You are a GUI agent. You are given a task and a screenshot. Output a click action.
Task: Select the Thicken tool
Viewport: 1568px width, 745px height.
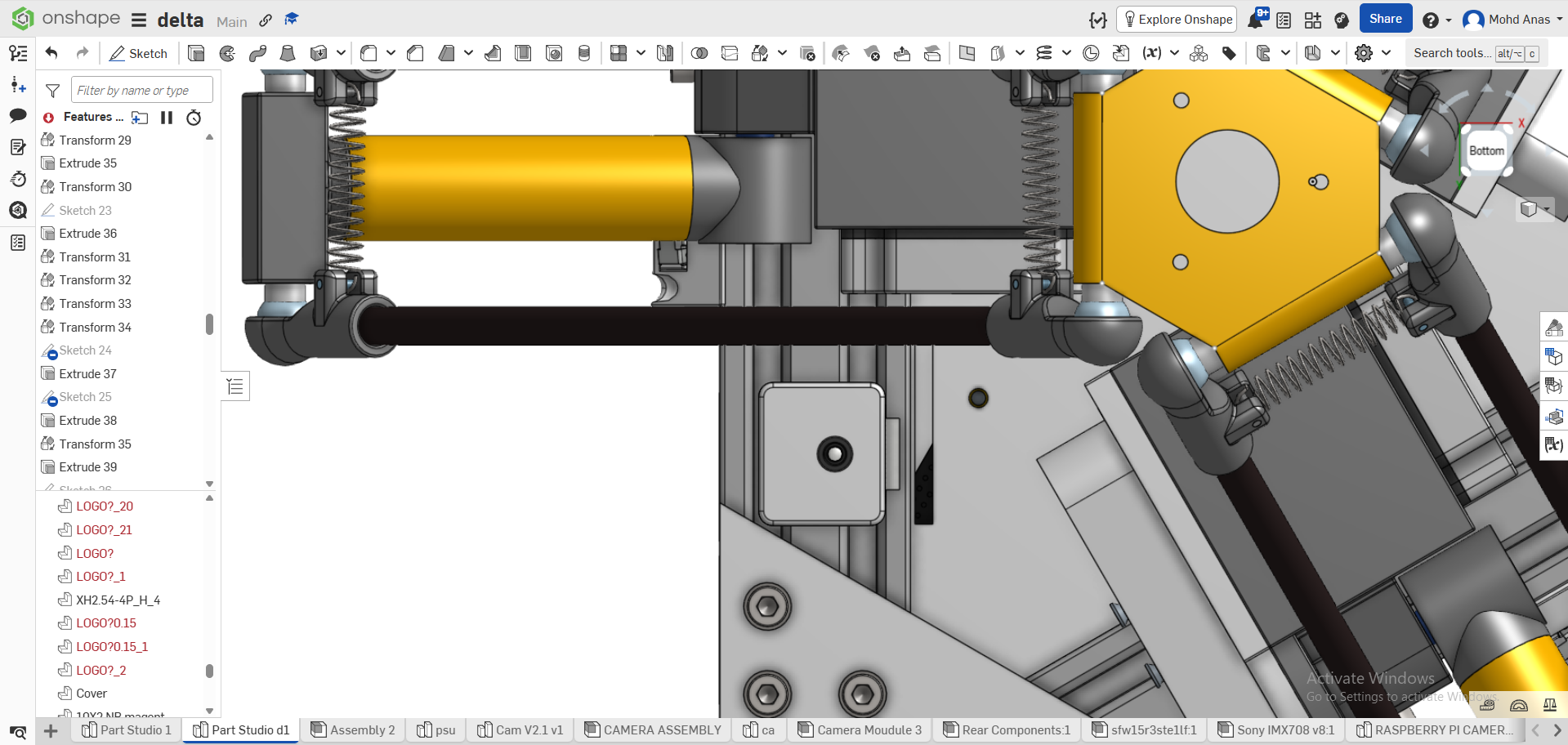tap(319, 53)
